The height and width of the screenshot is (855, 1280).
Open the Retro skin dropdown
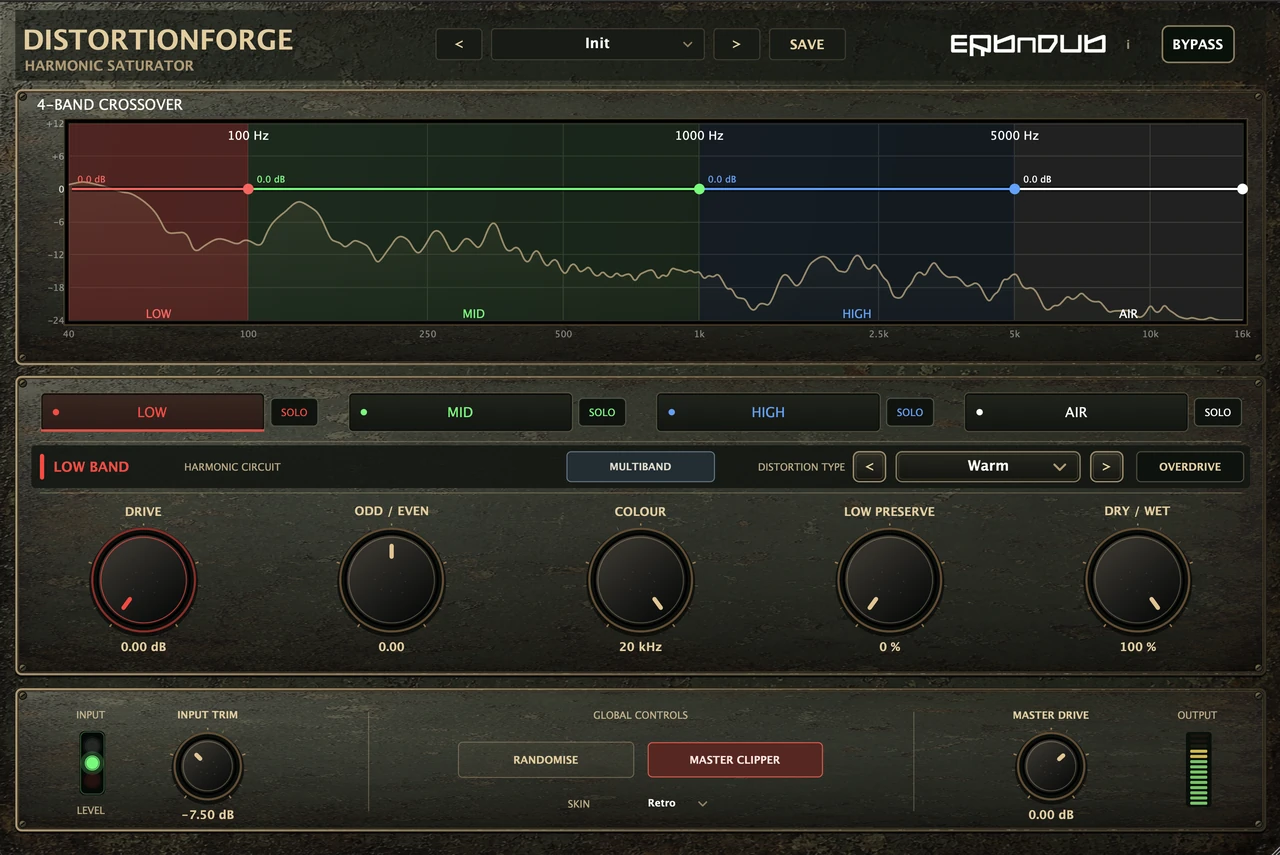(x=677, y=803)
